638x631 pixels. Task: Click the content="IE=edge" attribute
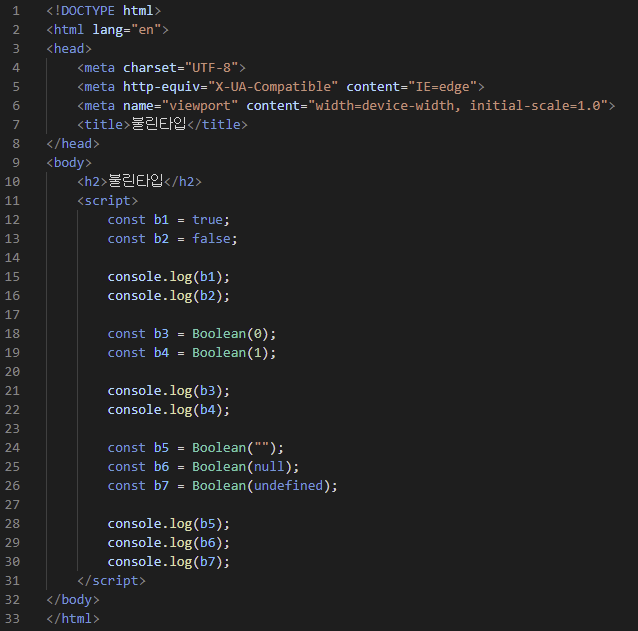click(411, 87)
